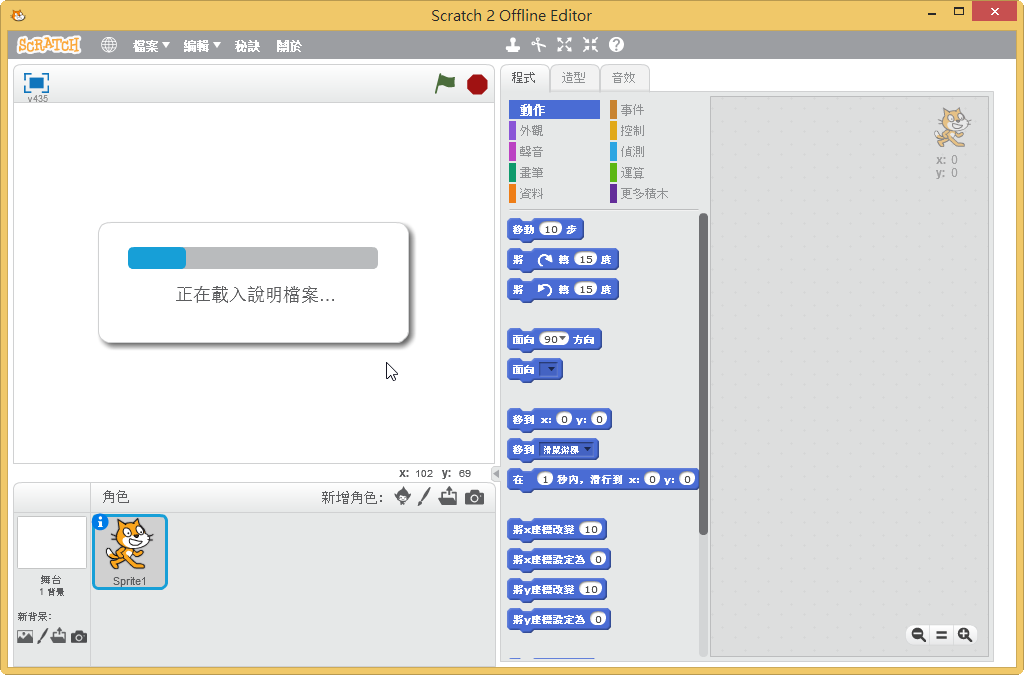Select the Sprite1 cat thumbnail
The image size is (1024, 675).
coord(130,552)
